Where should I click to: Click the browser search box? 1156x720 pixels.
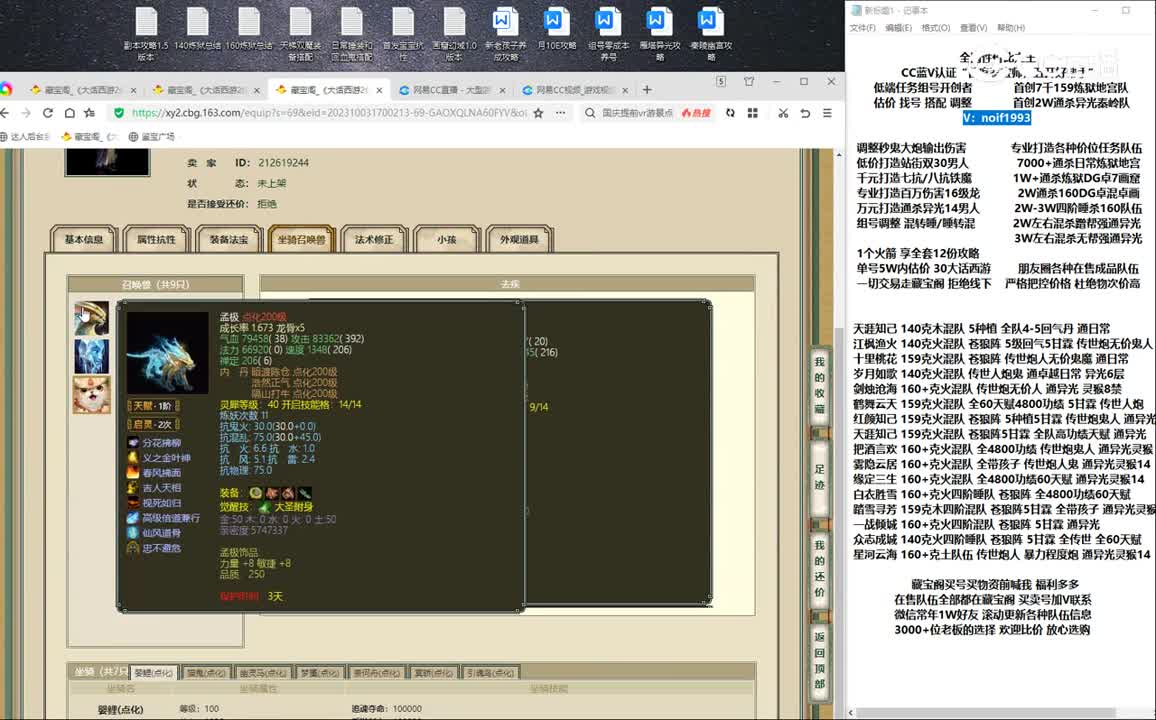point(637,113)
